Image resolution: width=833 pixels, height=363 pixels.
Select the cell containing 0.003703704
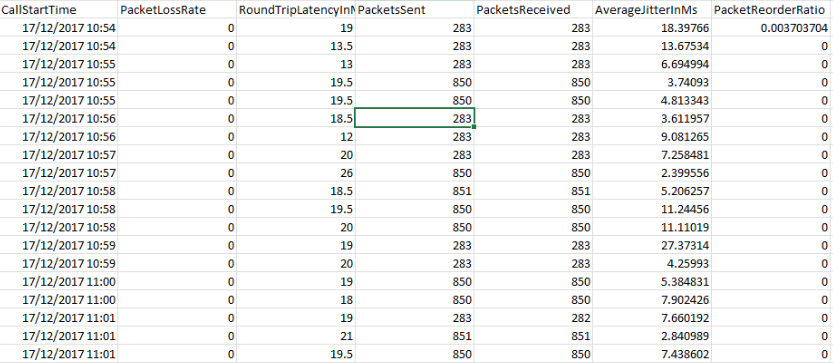pyautogui.click(x=772, y=28)
